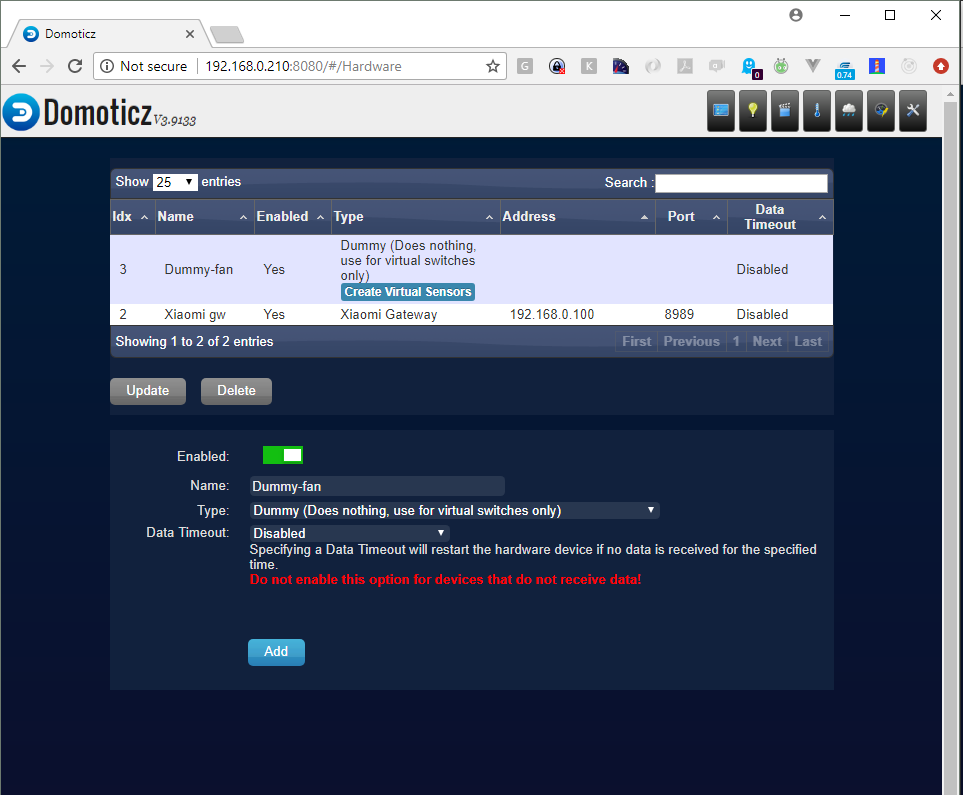Click the browser address bar URL
This screenshot has width=963, height=795.
coord(303,66)
